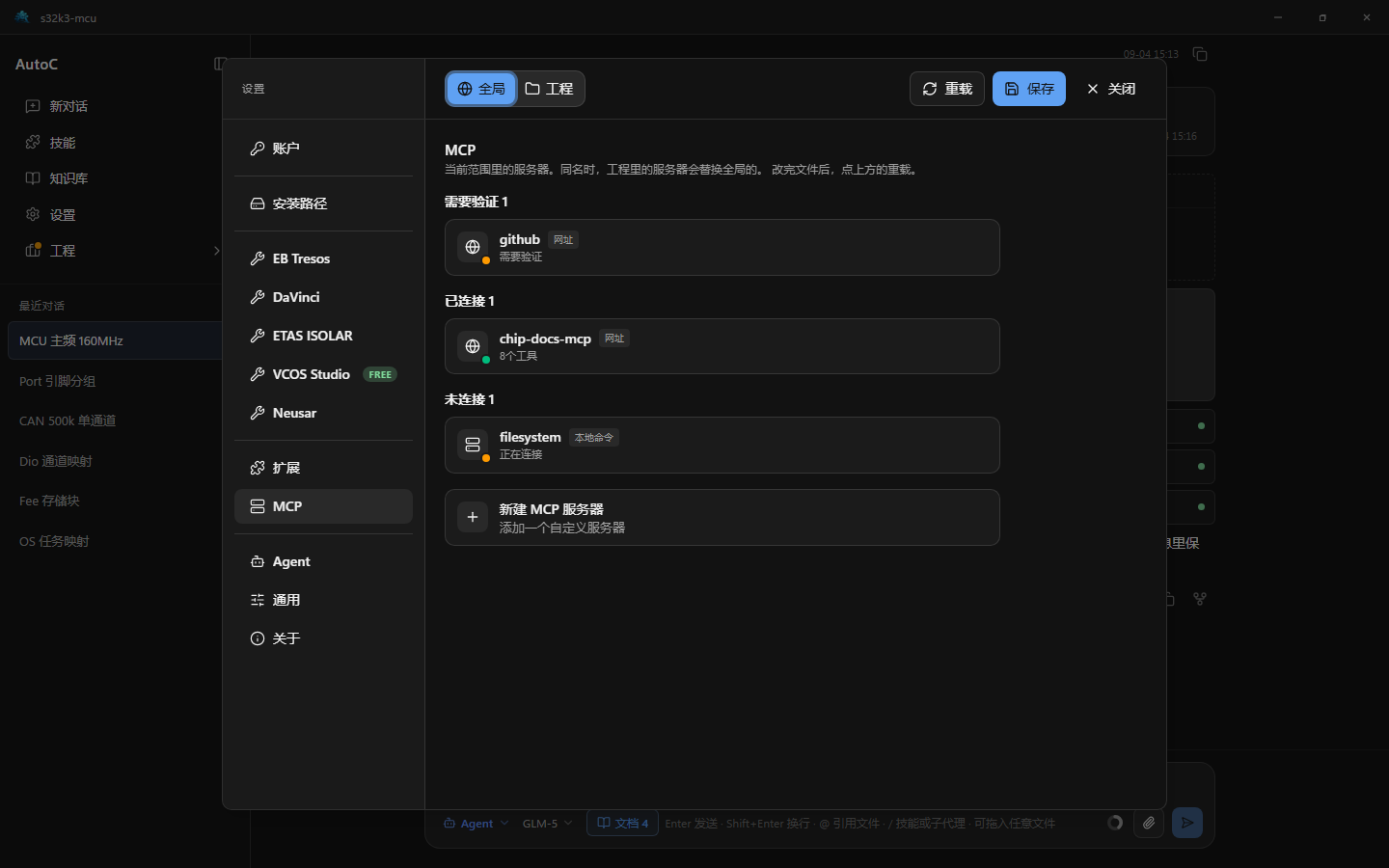Select EB Tresos in settings list
1389x868 pixels.
coord(323,258)
